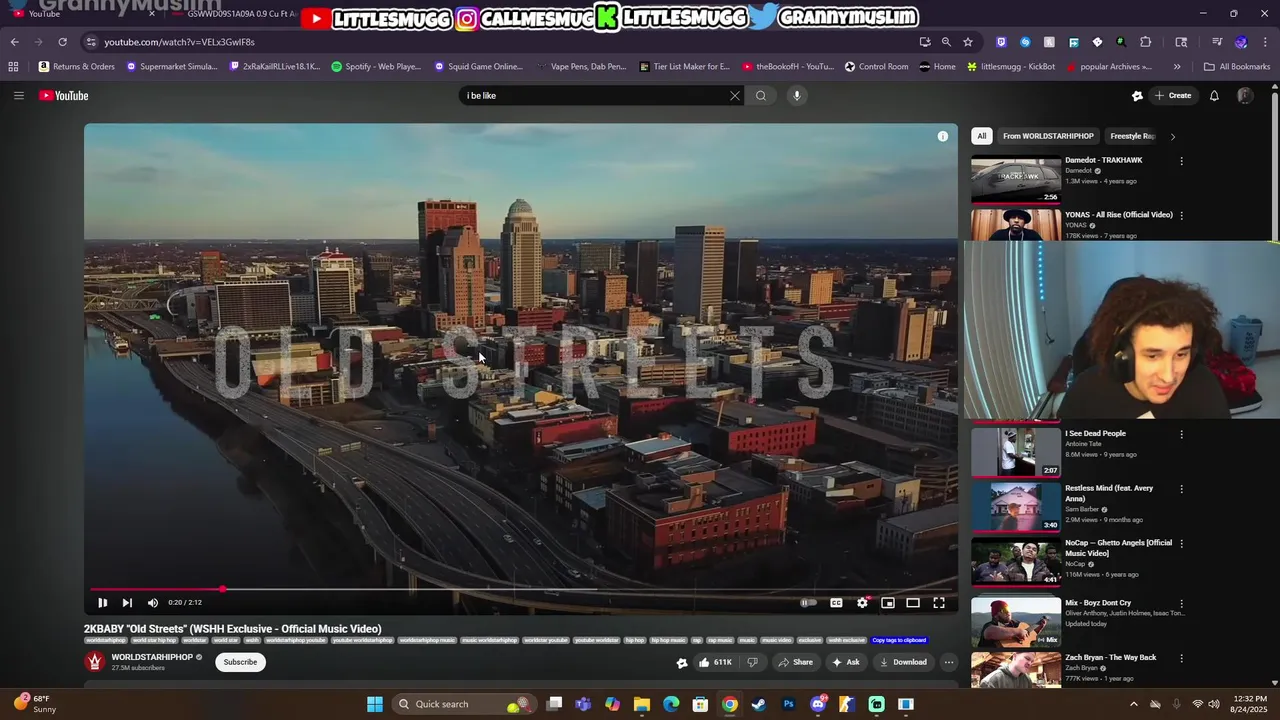Open Chrome media controls icon
This screenshot has width=1280, height=720.
coord(1217,42)
